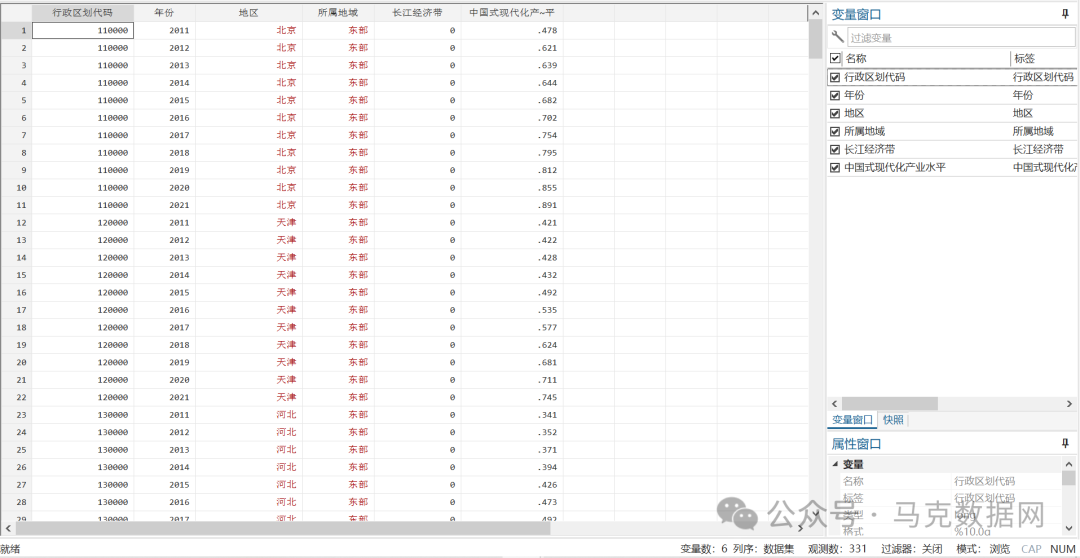Viewport: 1080px width, 558px height.
Task: Click the wrench filter options icon
Action: 838,37
